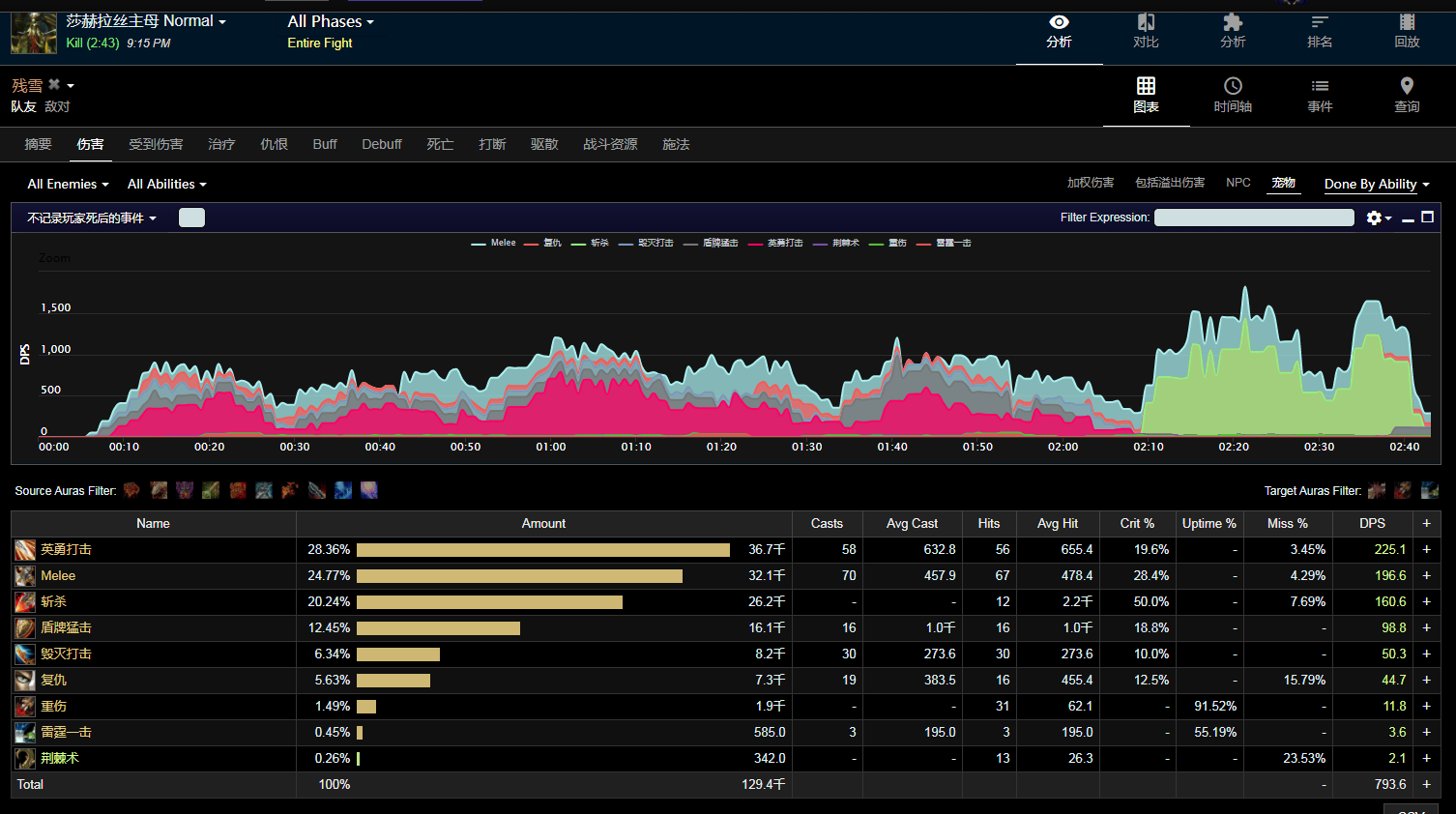Click the 荆棘术 ability icon in table

pos(25,759)
